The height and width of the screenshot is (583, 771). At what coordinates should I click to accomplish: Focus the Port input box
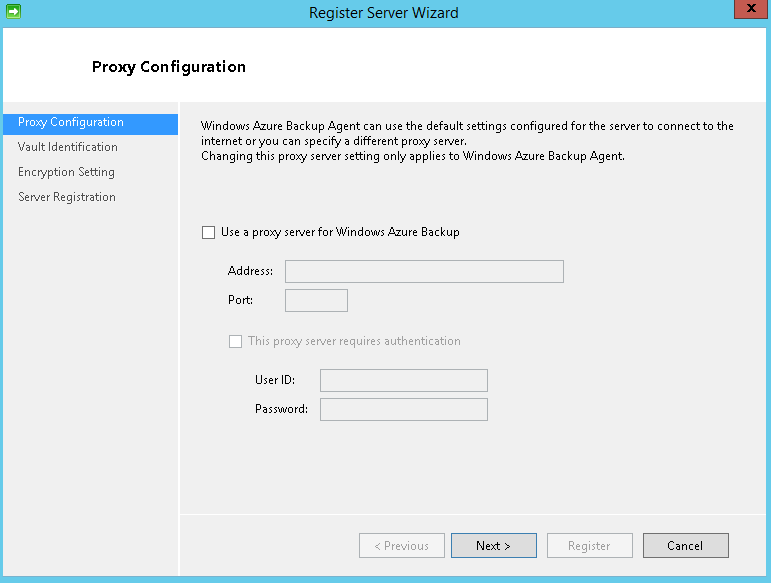click(x=316, y=300)
